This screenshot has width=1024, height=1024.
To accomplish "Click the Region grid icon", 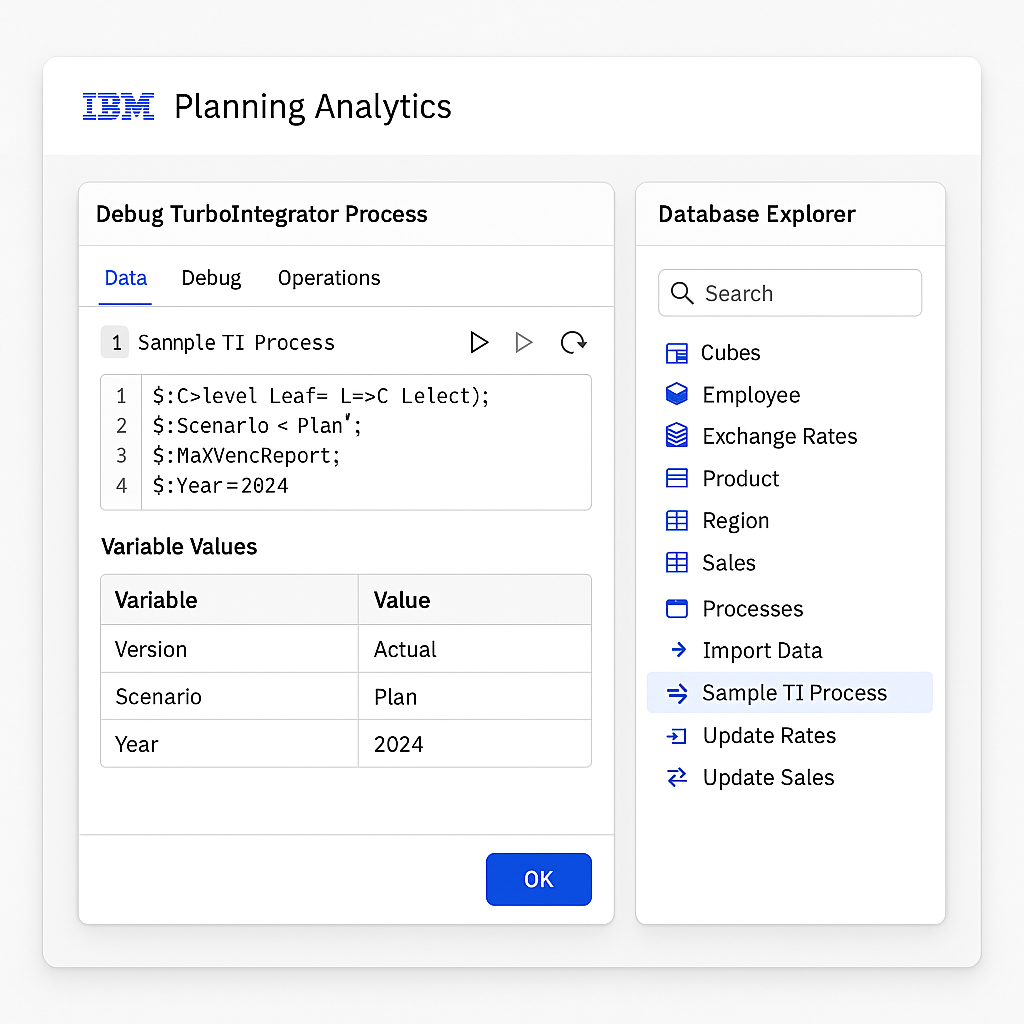I will pos(677,520).
